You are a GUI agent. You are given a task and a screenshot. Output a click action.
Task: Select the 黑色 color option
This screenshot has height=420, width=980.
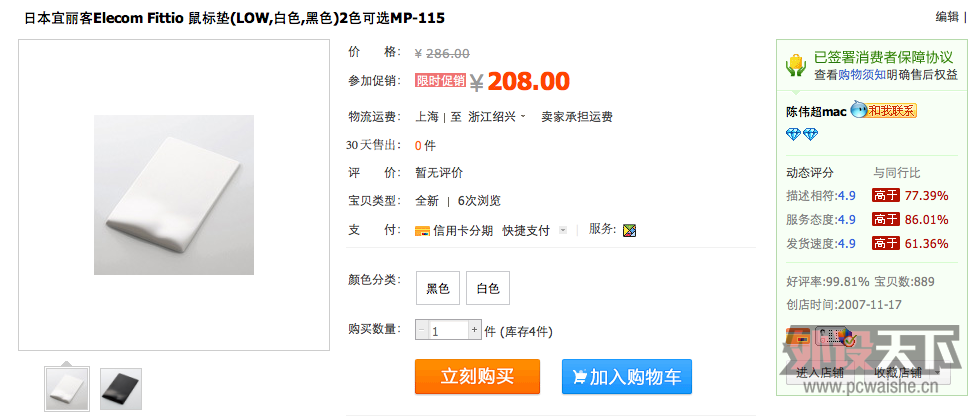click(x=438, y=288)
